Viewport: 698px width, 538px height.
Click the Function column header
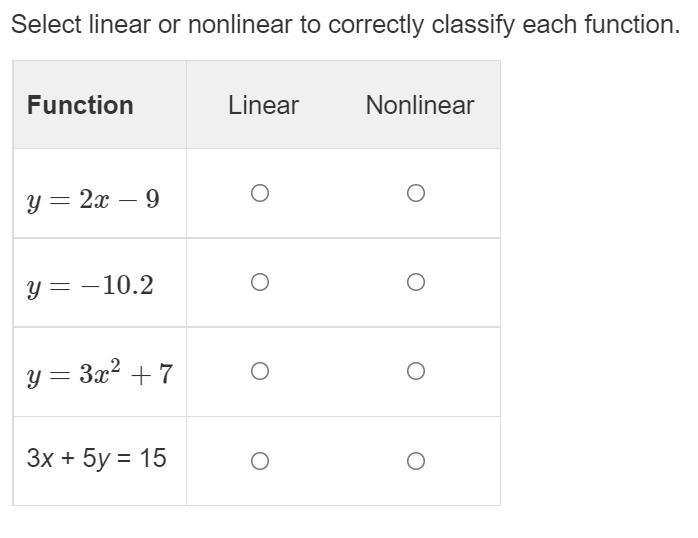coord(80,105)
